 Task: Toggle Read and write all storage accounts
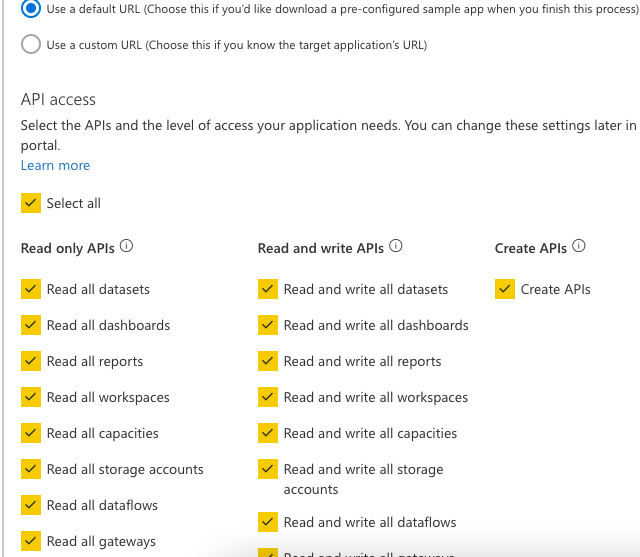pos(268,469)
